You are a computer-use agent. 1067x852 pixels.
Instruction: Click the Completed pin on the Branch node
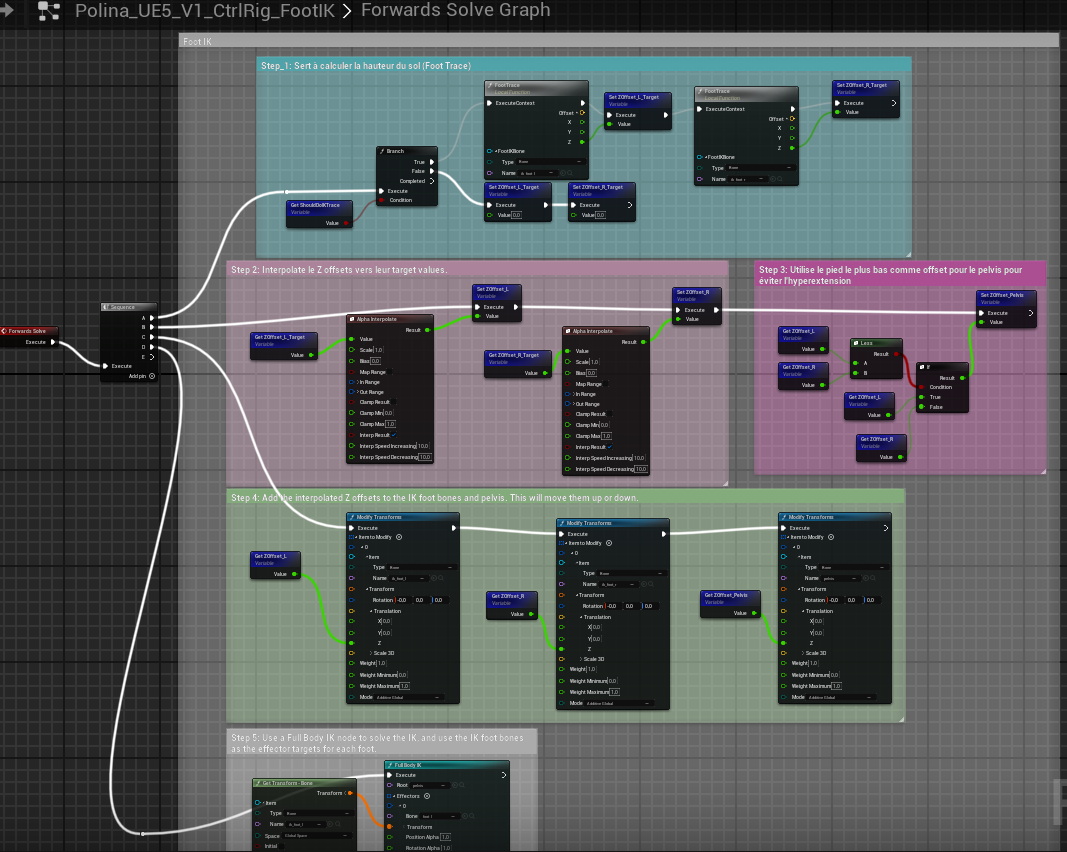(x=431, y=181)
